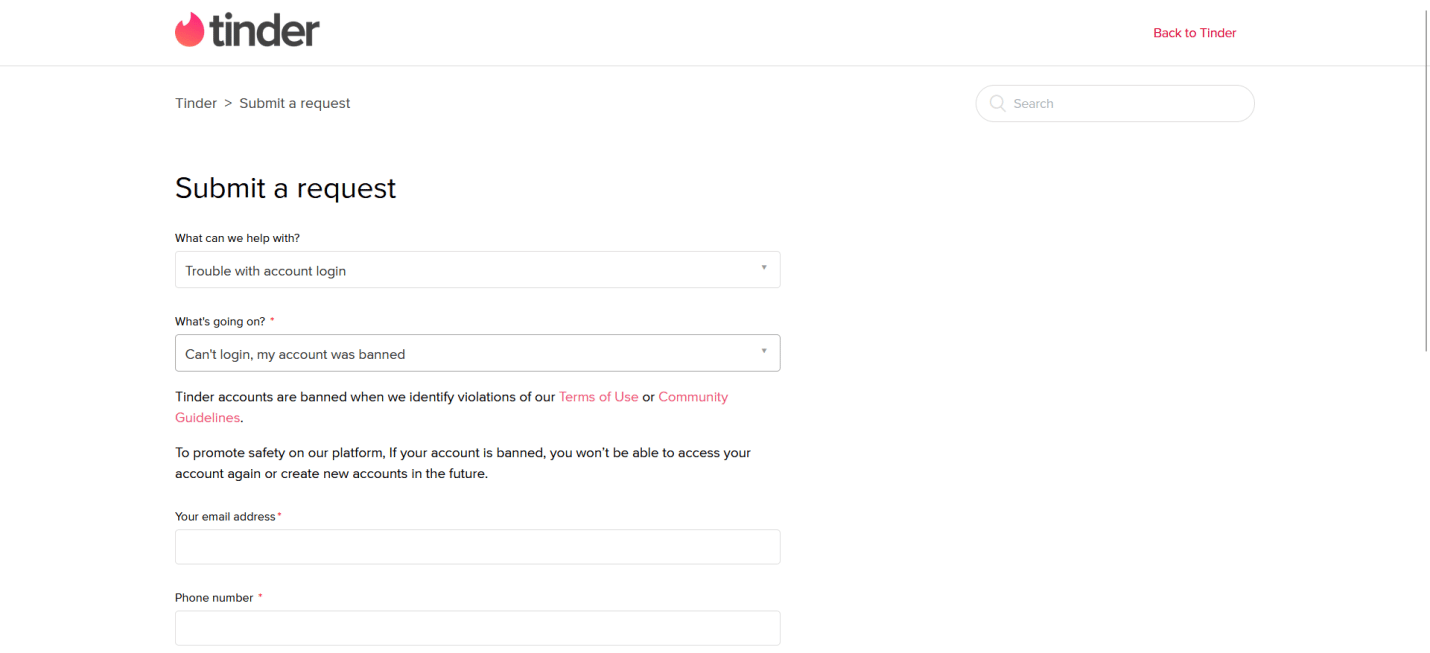Navigate using the "Tinder" breadcrumb
Viewport: 1430px width, 653px height.
pyautogui.click(x=196, y=103)
